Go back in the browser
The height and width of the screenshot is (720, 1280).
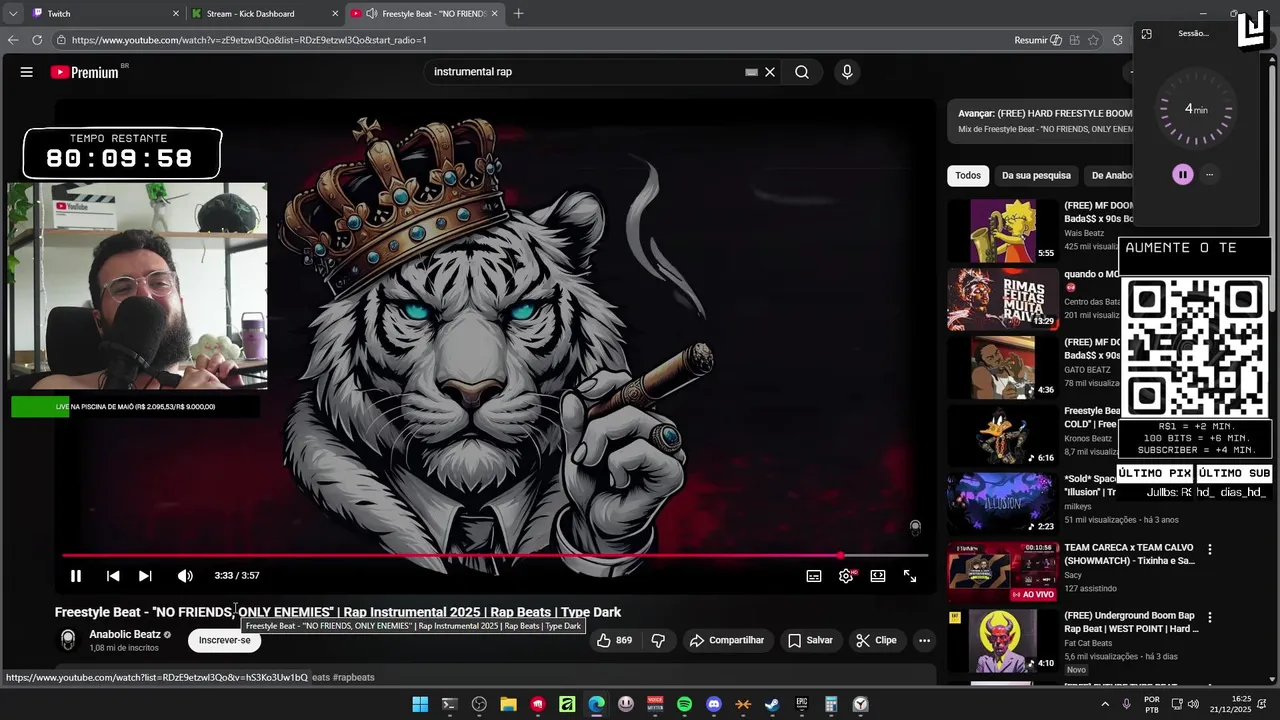tap(13, 40)
